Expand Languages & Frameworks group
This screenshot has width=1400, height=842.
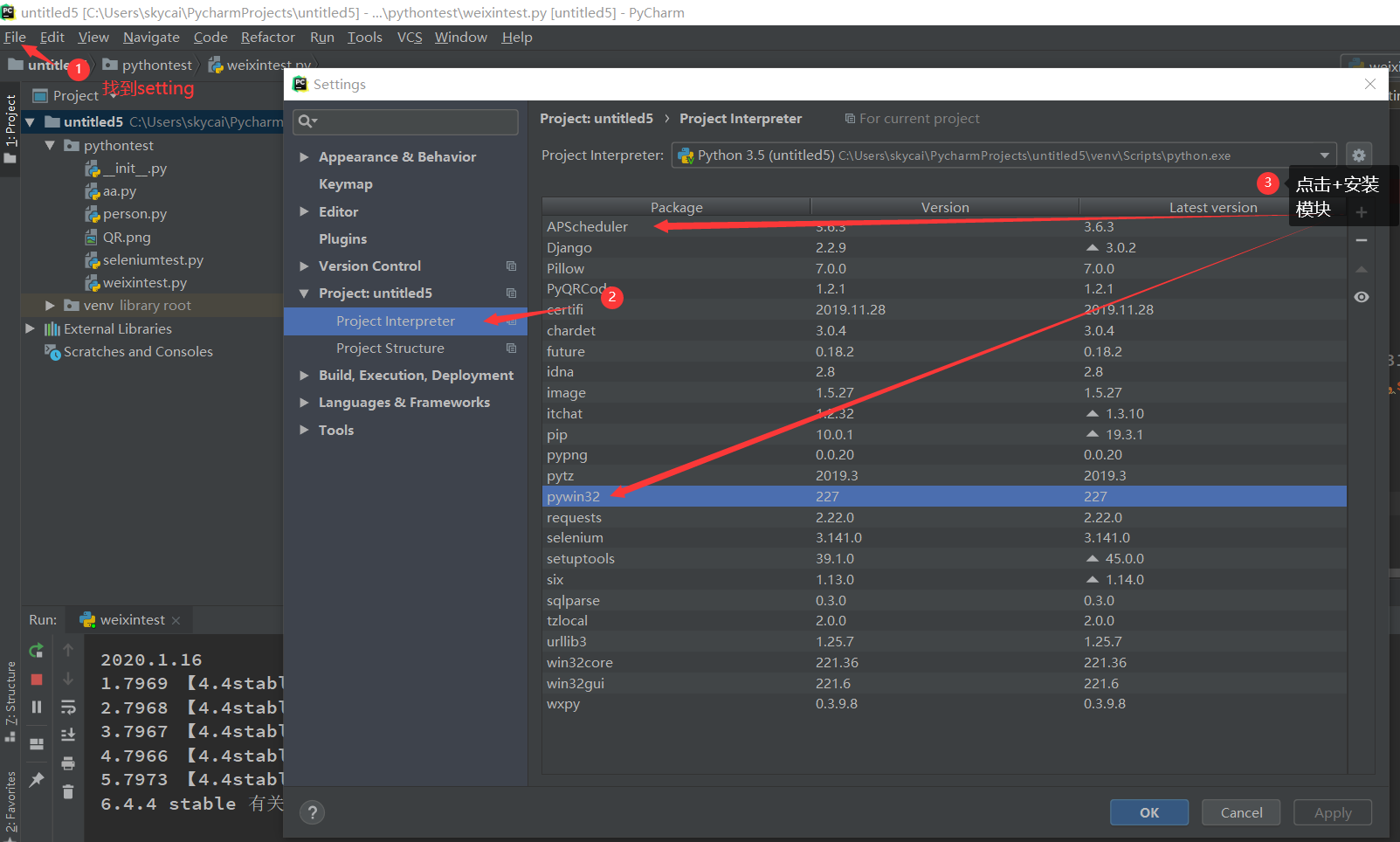coord(304,403)
